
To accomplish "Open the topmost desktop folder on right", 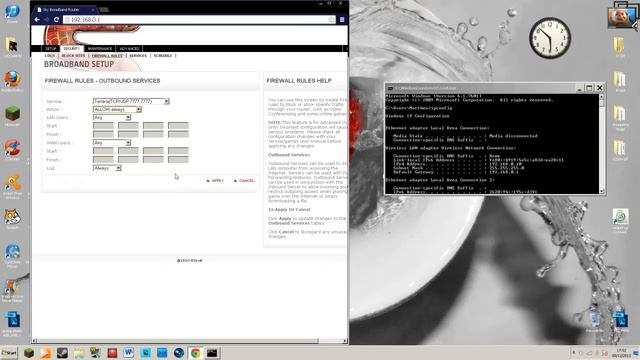I will tap(620, 47).
